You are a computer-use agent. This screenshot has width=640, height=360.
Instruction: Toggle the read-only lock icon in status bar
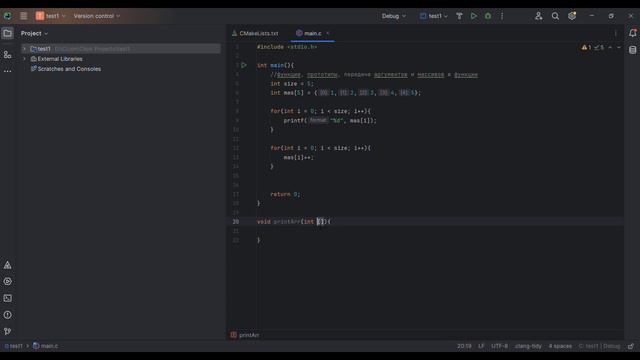[x=631, y=346]
